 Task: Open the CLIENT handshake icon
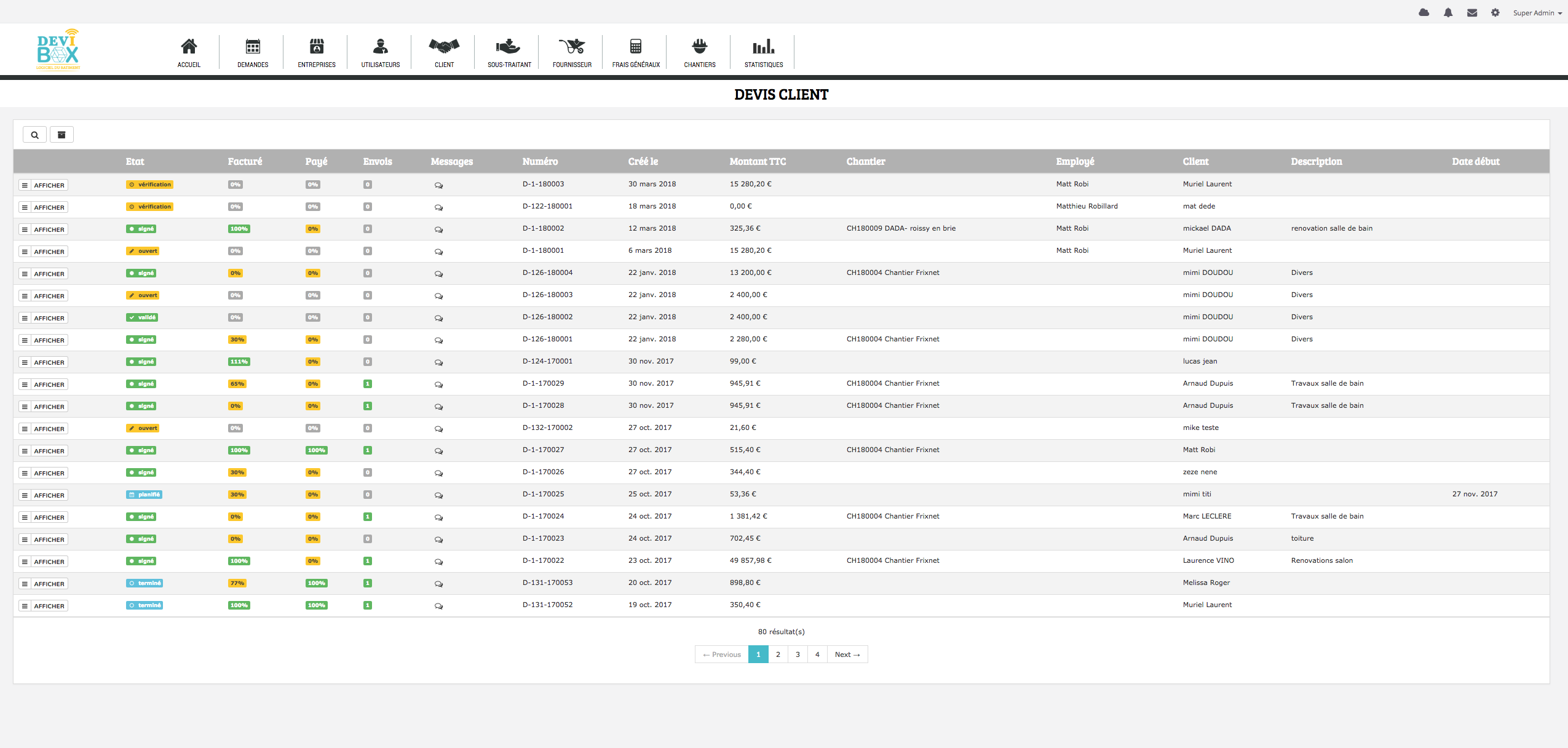442,51
